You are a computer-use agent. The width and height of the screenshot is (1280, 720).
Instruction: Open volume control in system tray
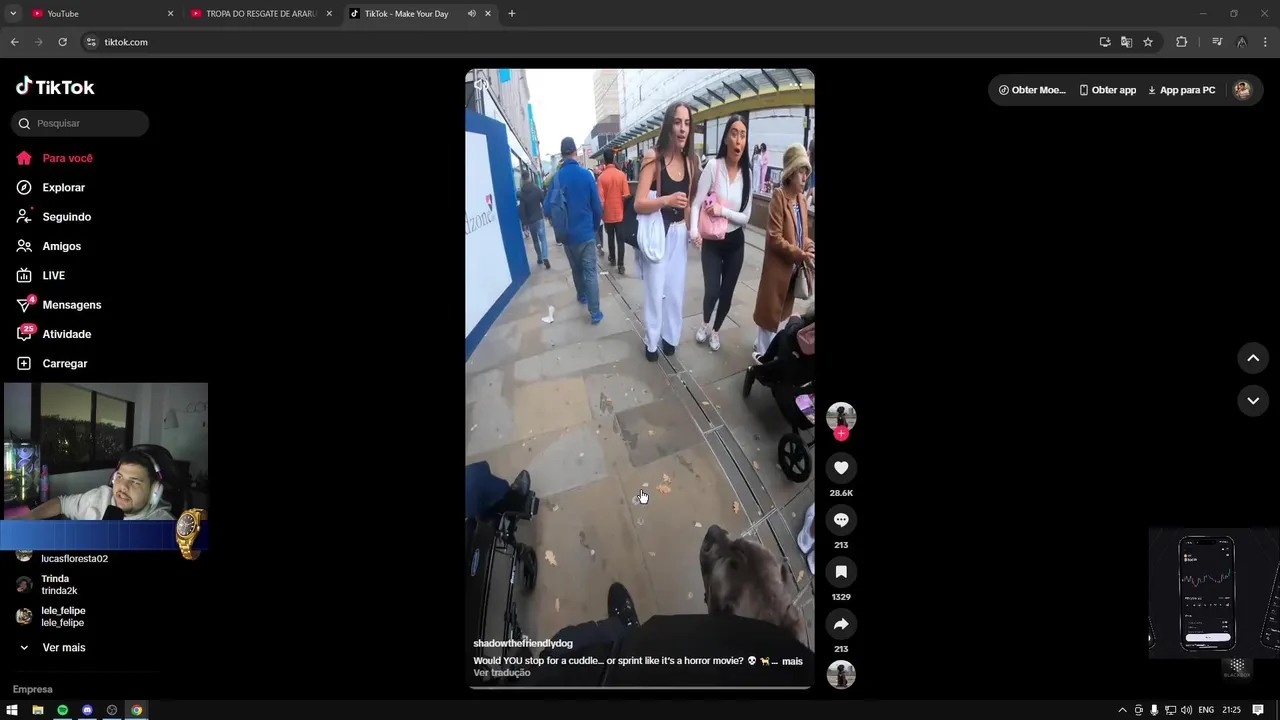tap(1186, 710)
